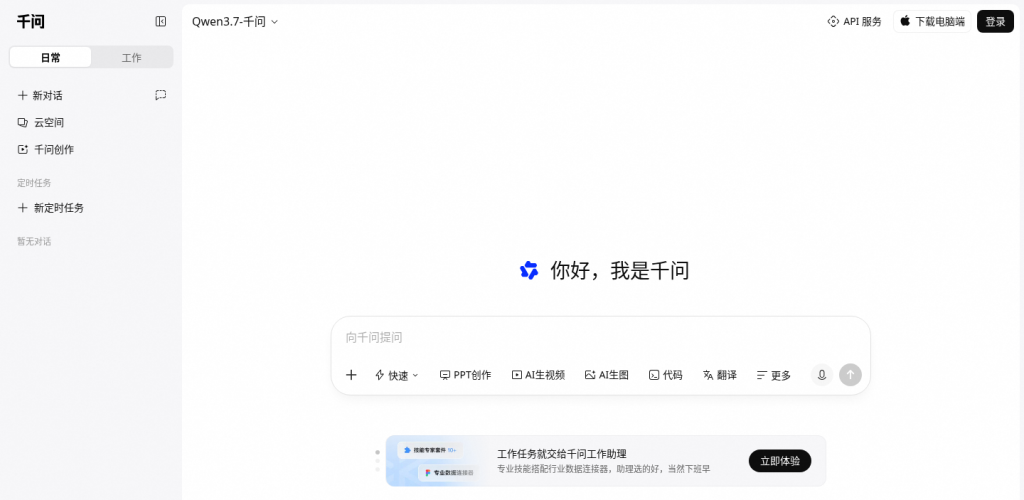
Task: Open the 更多 more tools menu
Action: pyautogui.click(x=774, y=375)
